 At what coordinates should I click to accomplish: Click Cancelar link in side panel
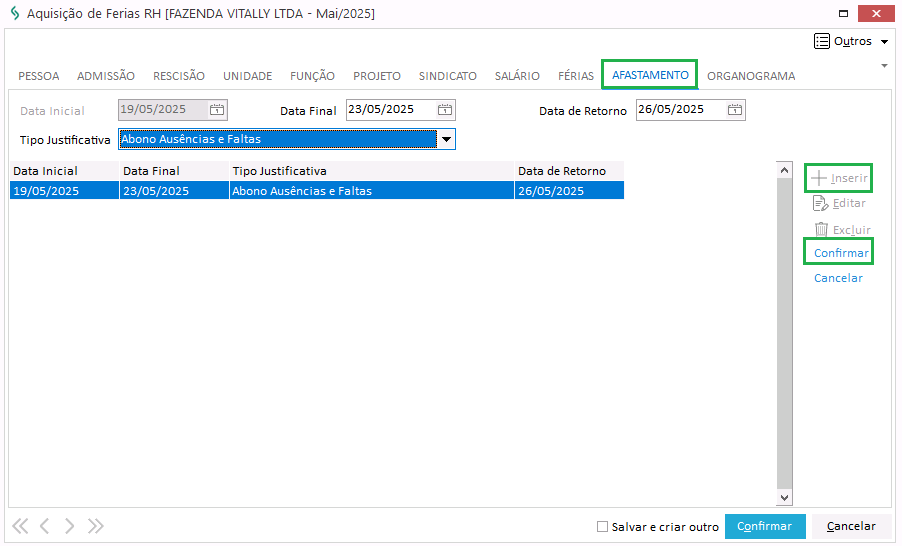838,278
